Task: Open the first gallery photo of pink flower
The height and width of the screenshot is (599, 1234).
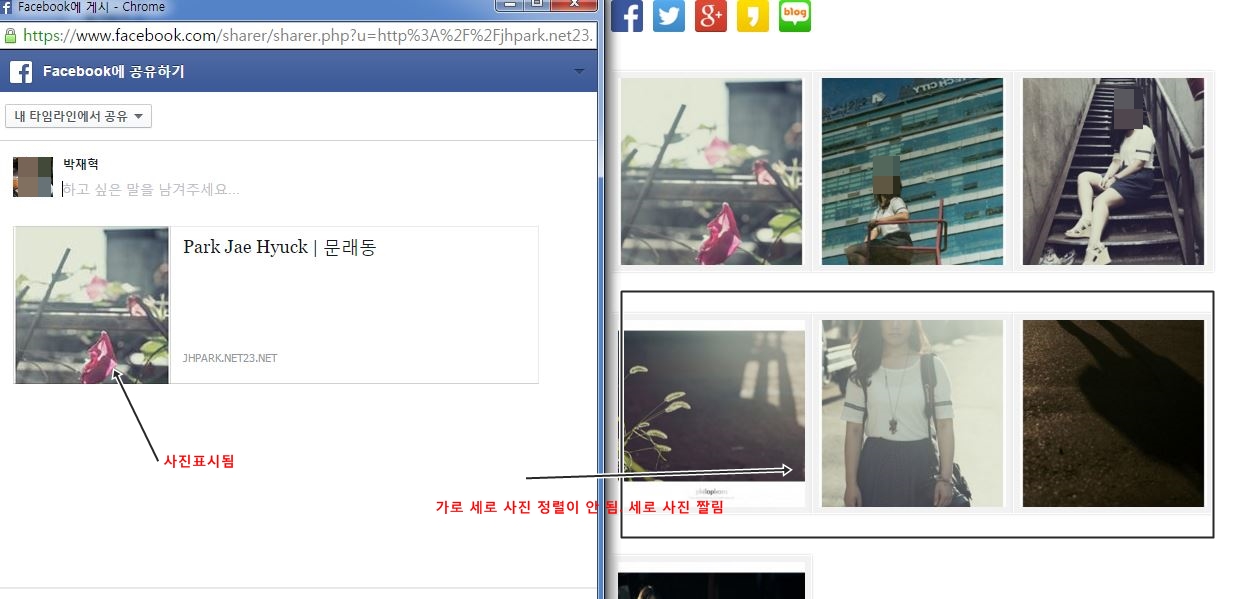Action: click(x=711, y=171)
